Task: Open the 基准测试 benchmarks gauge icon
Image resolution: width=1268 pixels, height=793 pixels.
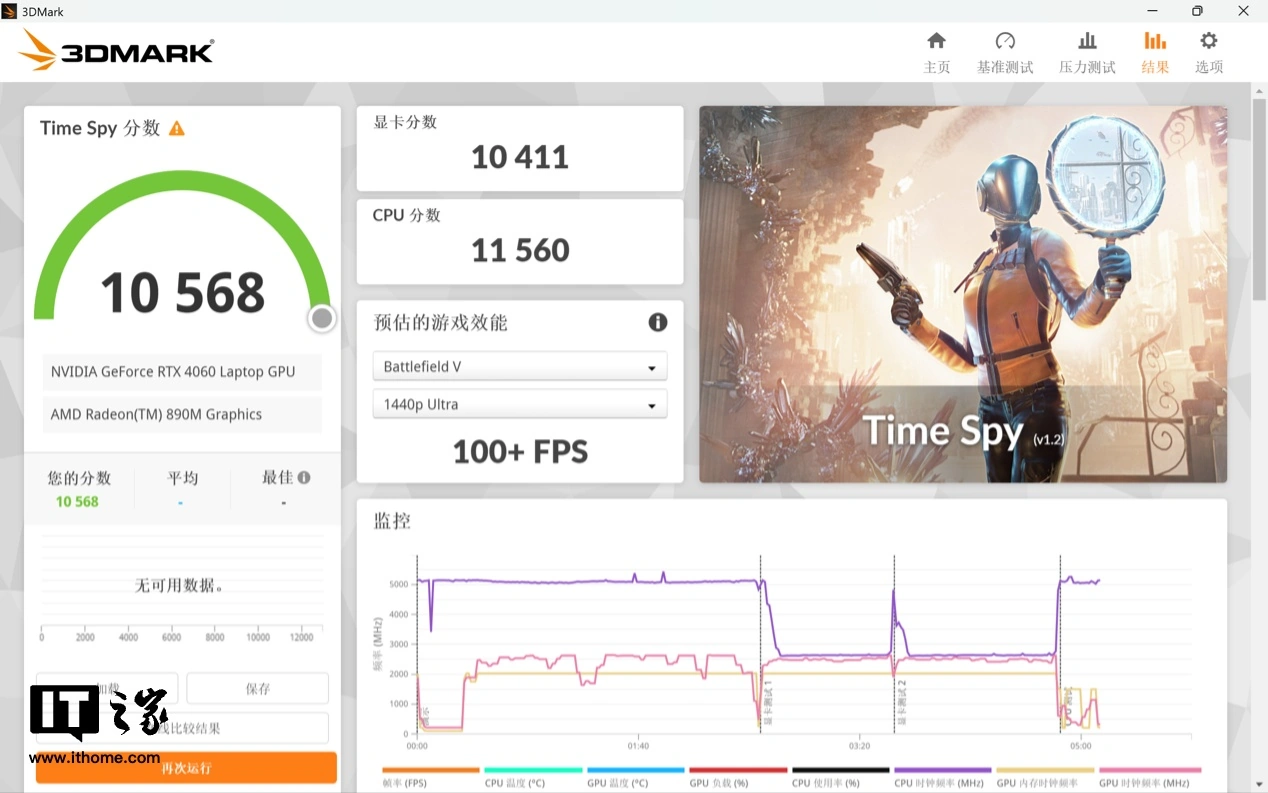Action: 1005,41
